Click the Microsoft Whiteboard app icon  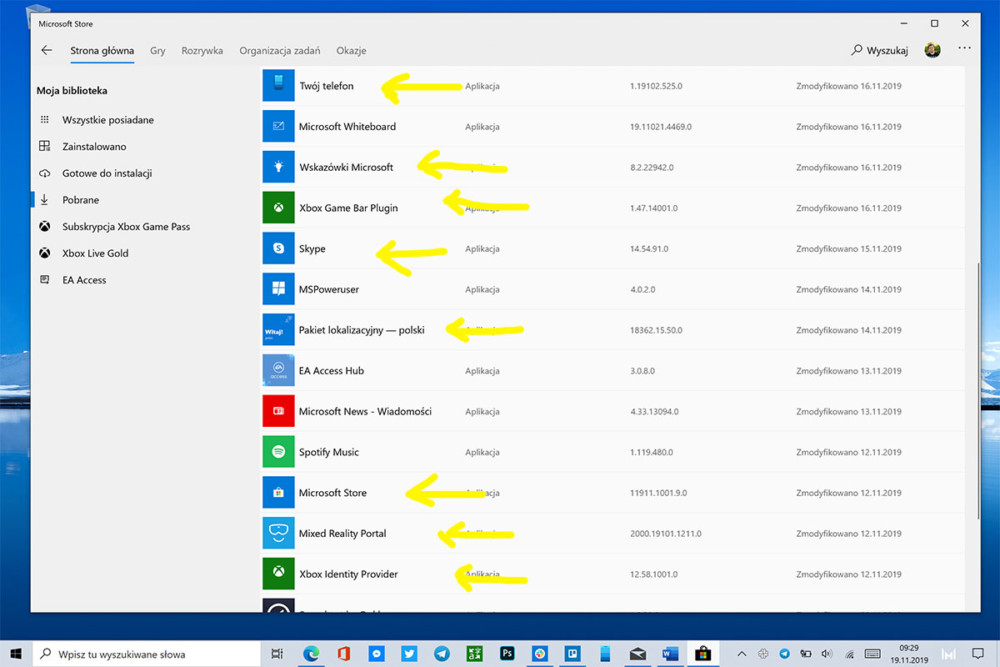(279, 126)
